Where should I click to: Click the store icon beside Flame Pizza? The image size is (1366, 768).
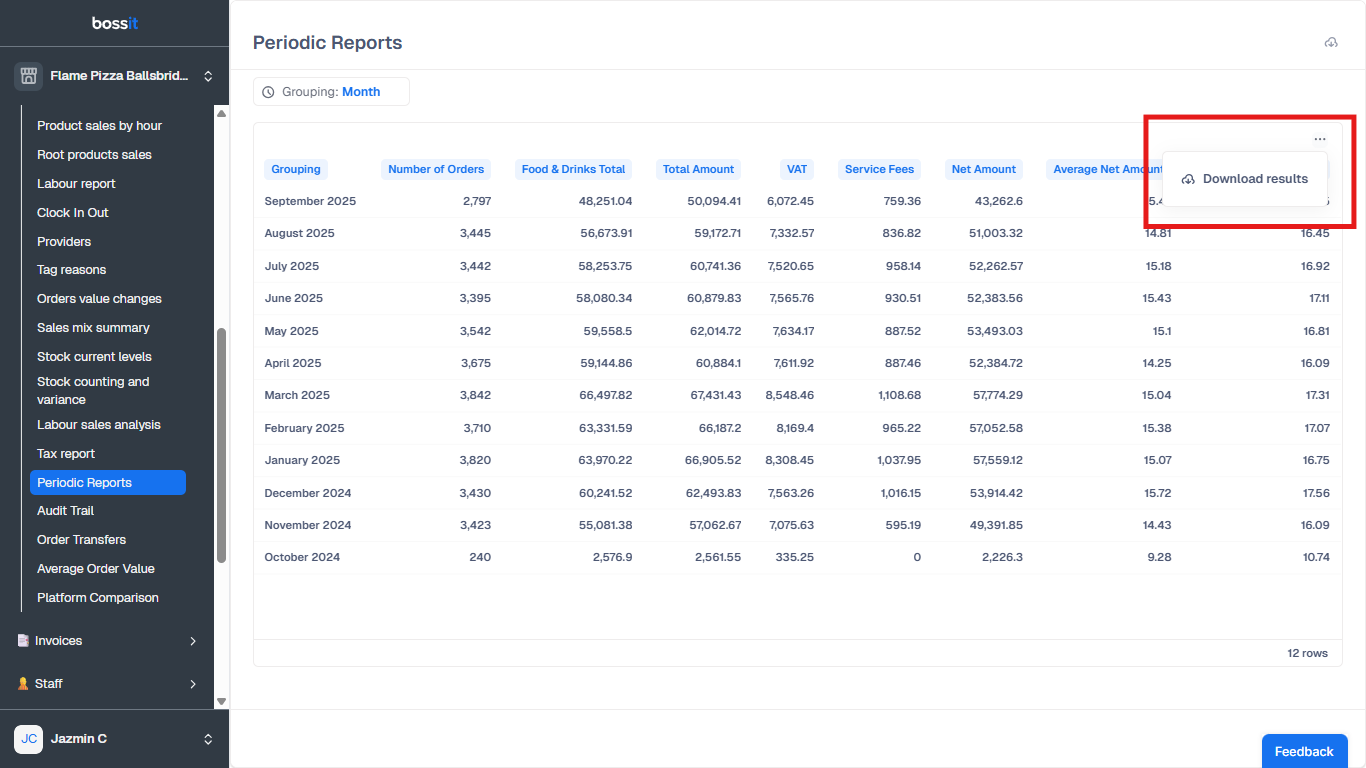28,76
